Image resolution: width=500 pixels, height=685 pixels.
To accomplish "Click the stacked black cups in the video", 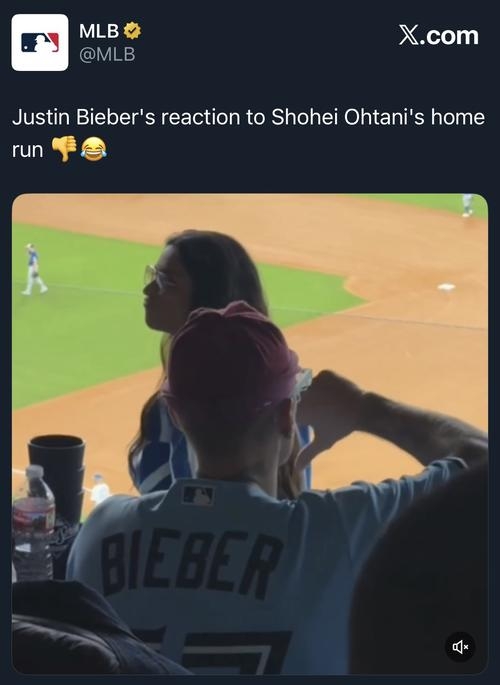I will [57, 474].
